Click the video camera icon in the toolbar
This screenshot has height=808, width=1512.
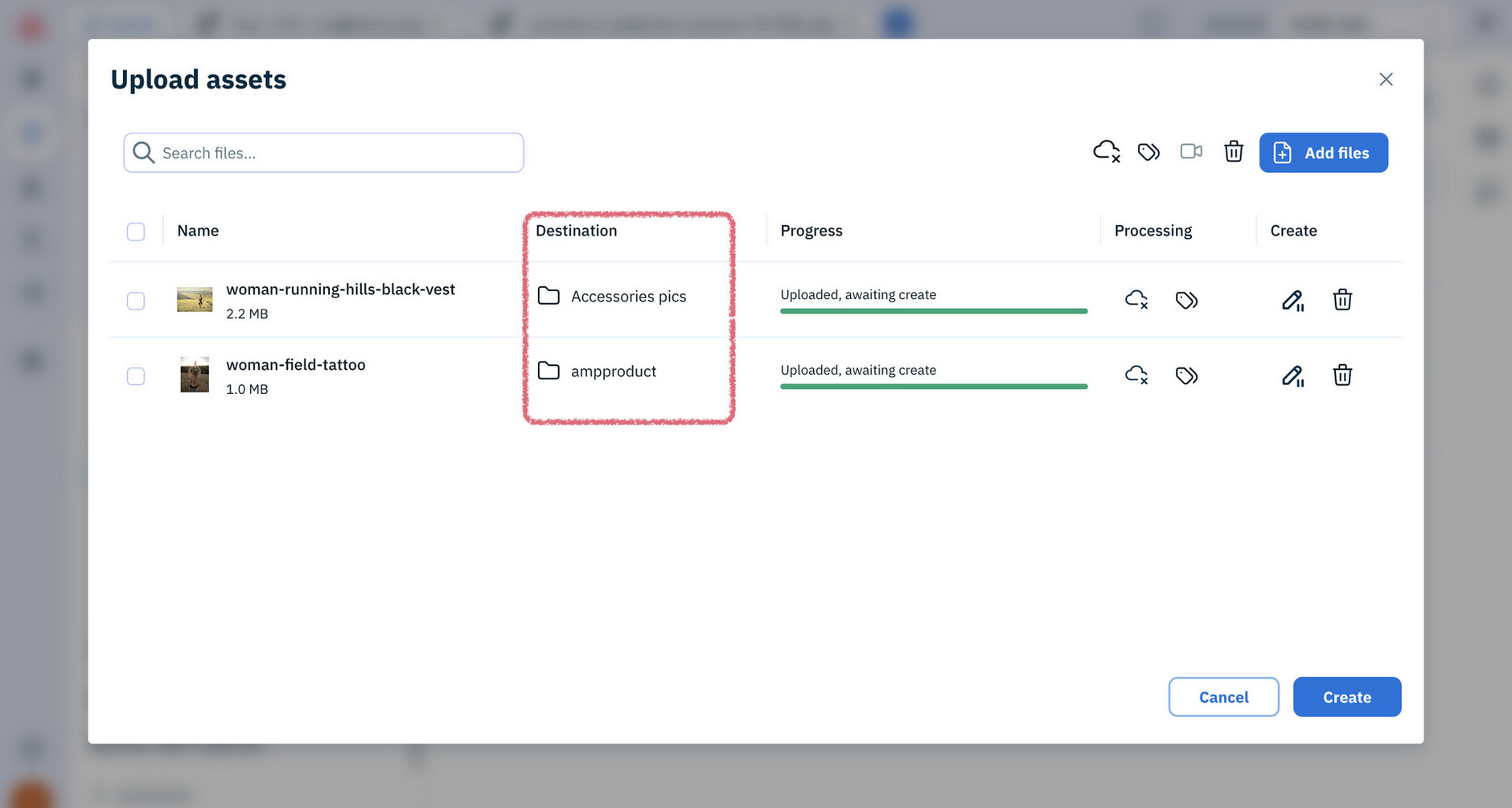point(1191,151)
